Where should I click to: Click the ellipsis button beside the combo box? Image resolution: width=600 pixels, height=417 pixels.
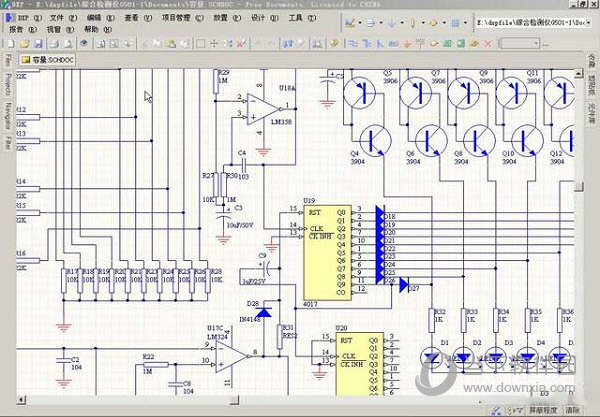[545, 44]
